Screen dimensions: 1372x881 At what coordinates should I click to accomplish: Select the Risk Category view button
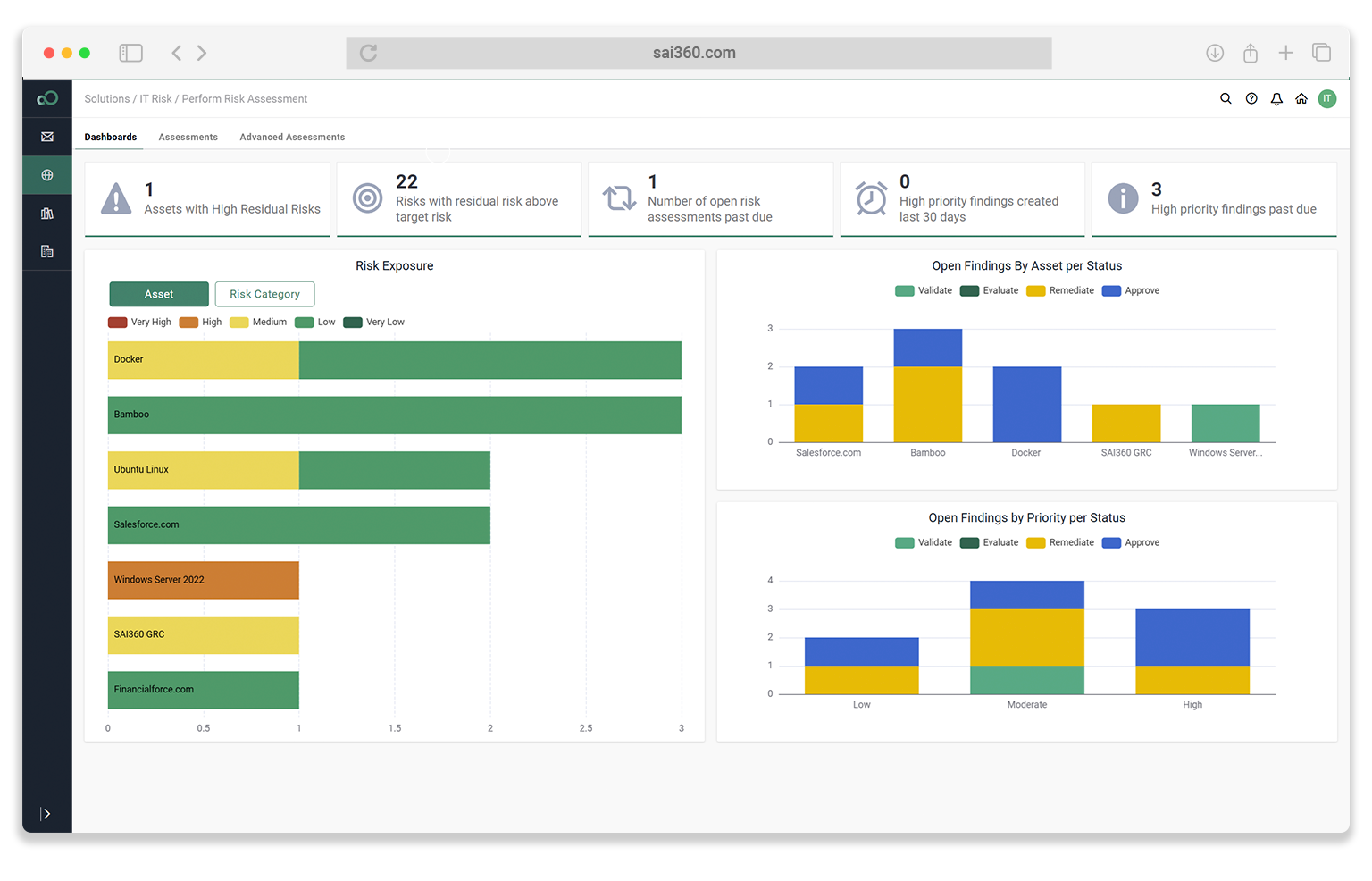264,294
